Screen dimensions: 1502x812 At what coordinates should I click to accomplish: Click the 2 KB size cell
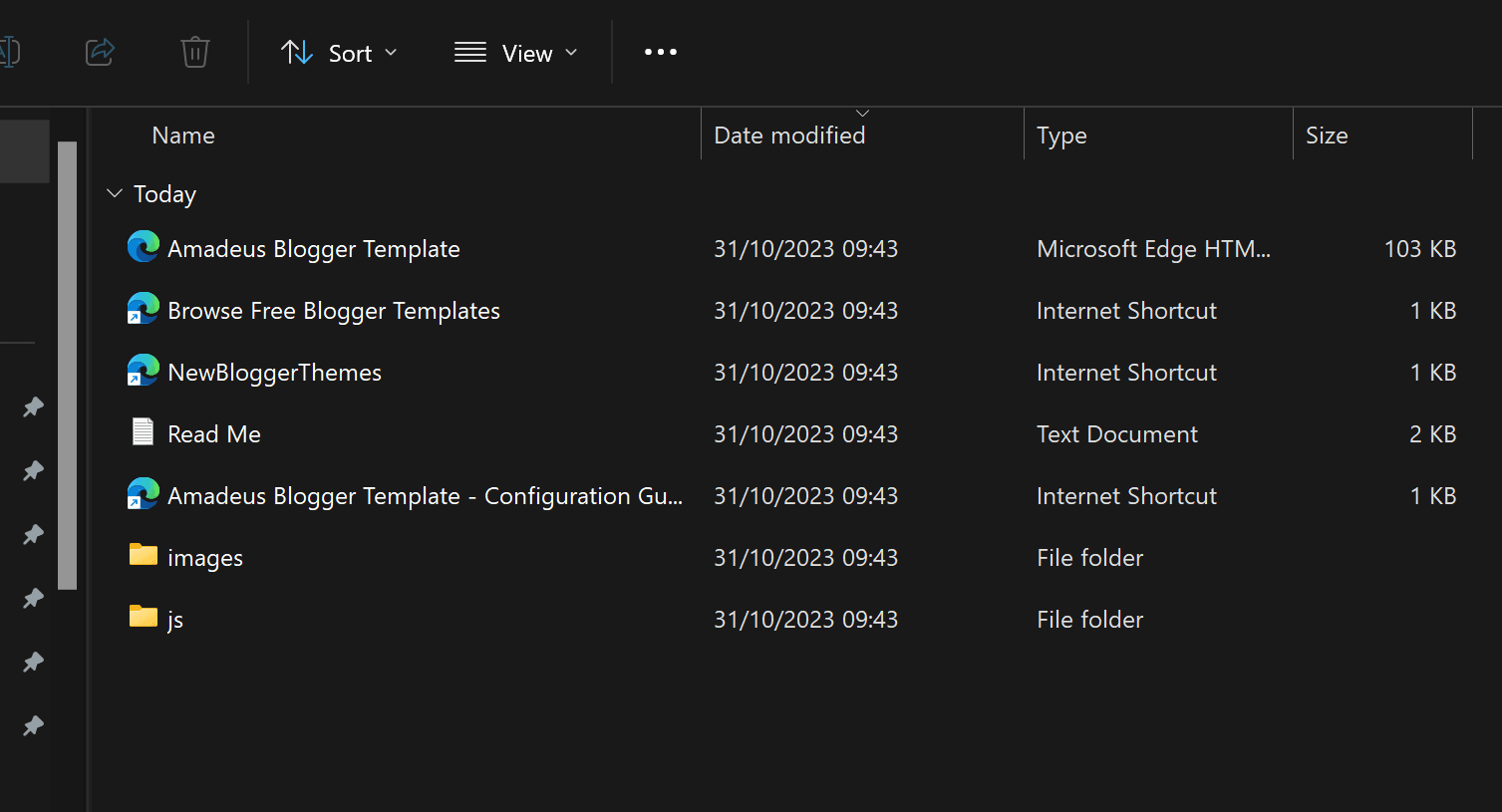[x=1433, y=434]
